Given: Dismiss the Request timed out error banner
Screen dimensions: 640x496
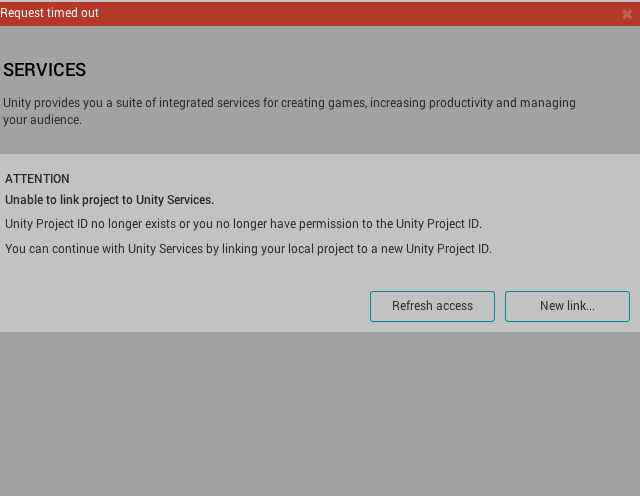Looking at the screenshot, I should (x=627, y=14).
